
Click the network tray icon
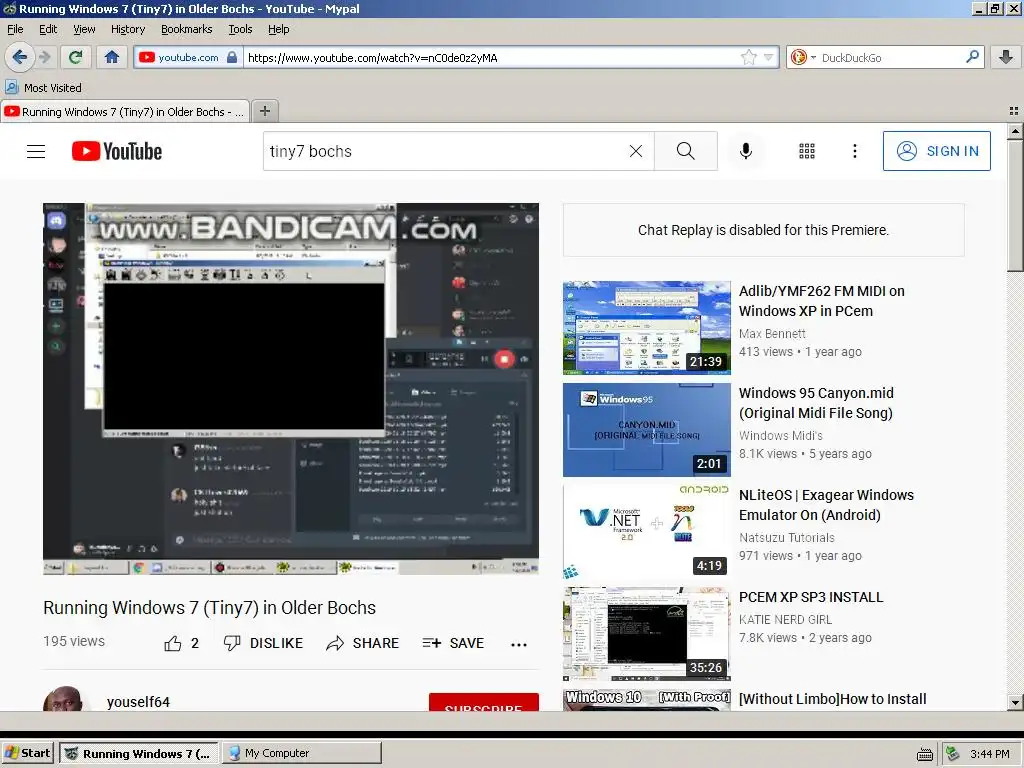(953, 754)
